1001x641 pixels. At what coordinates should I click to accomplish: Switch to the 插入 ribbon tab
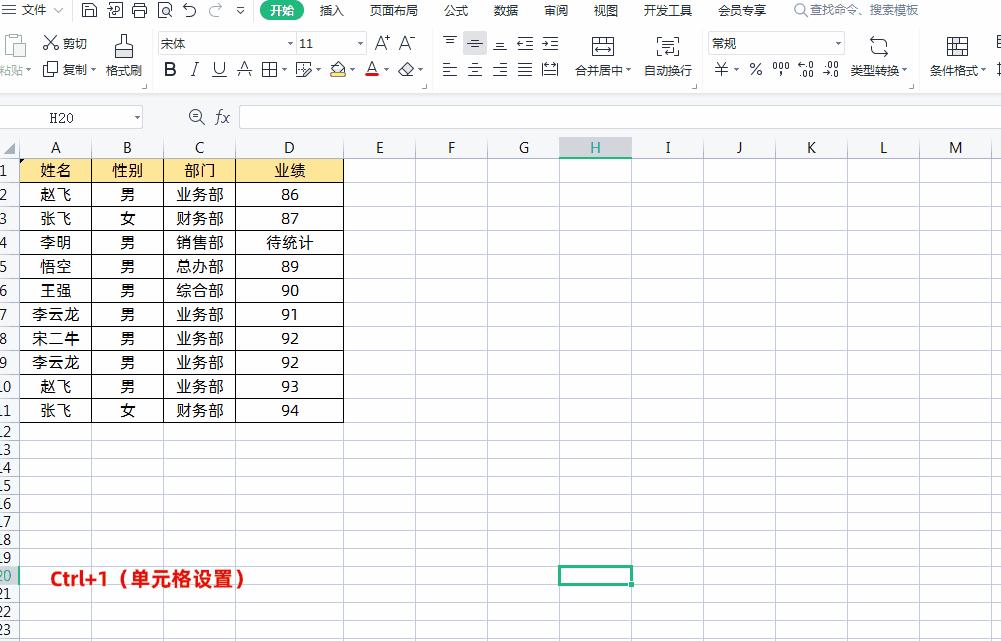331,11
